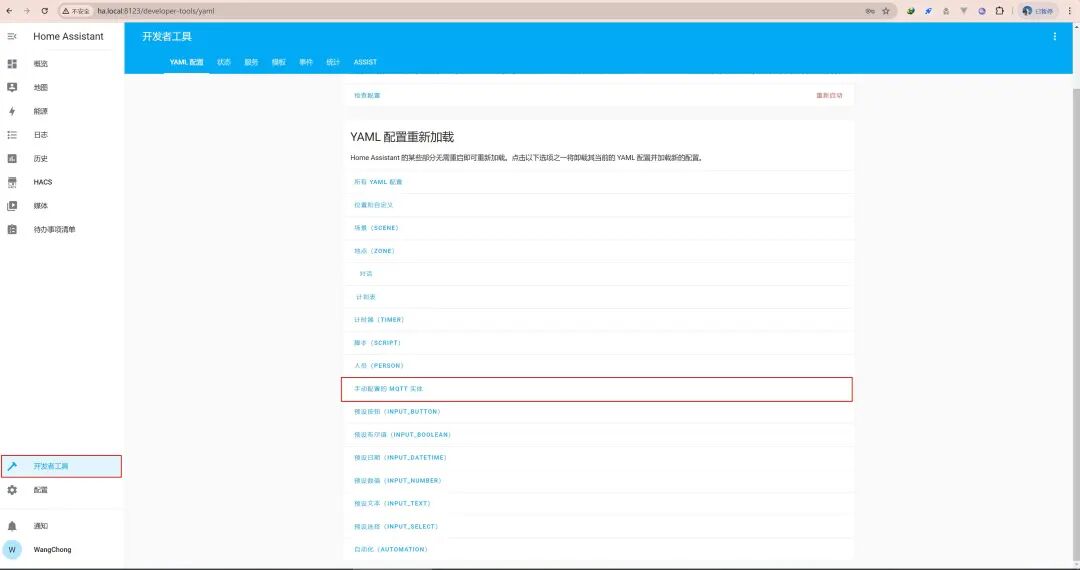The image size is (1080, 570).
Task: Switch to the 模板 template tab
Action: 278,62
